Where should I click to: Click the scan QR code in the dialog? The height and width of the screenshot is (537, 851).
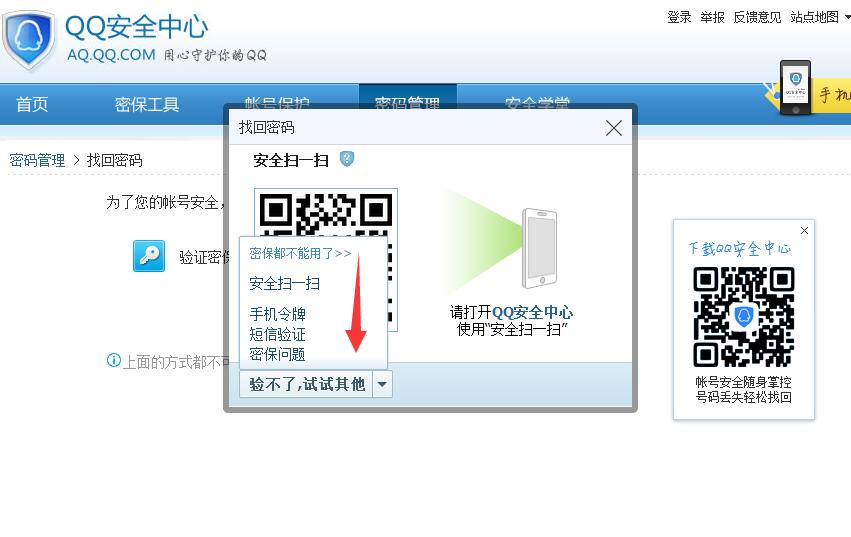pos(326,260)
